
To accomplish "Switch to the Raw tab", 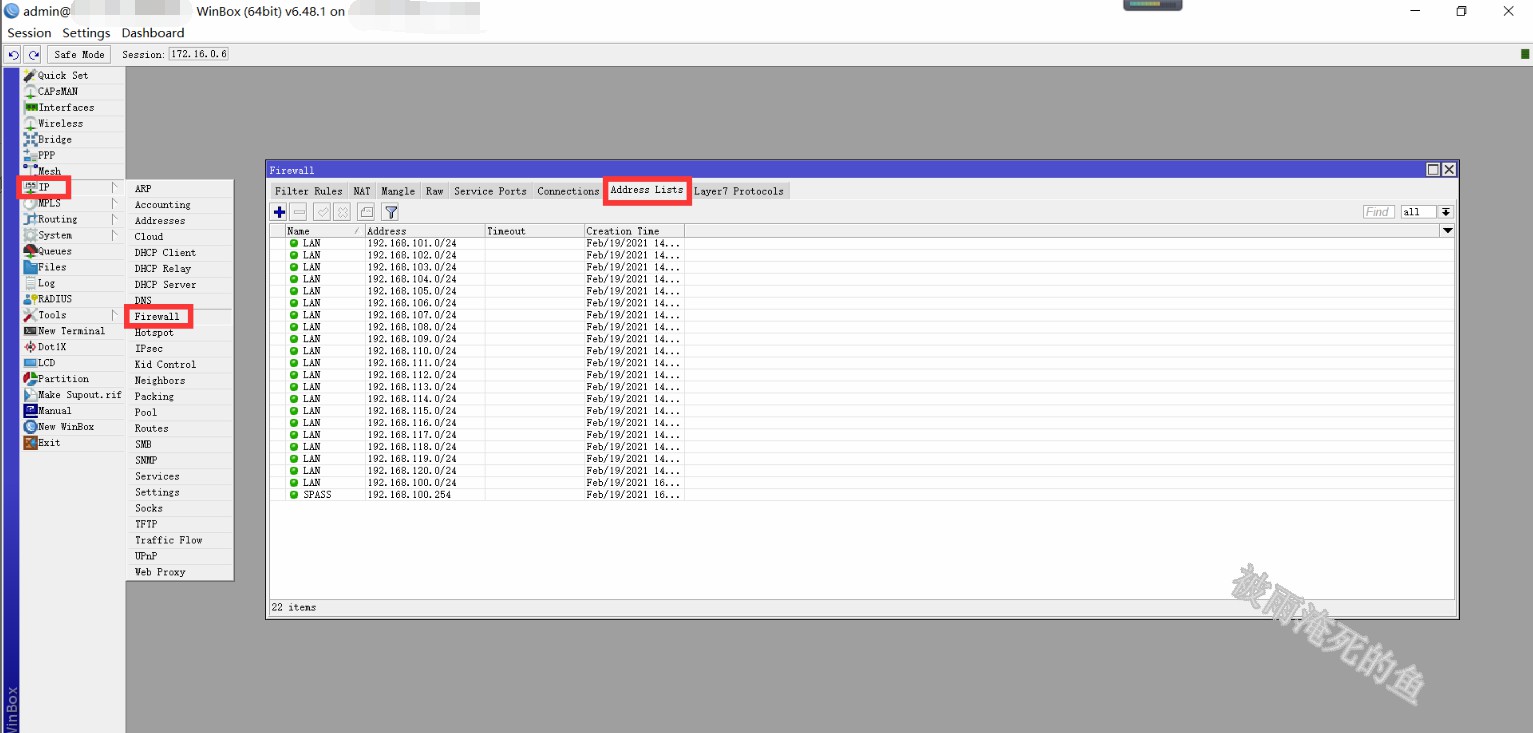I will click(x=434, y=191).
